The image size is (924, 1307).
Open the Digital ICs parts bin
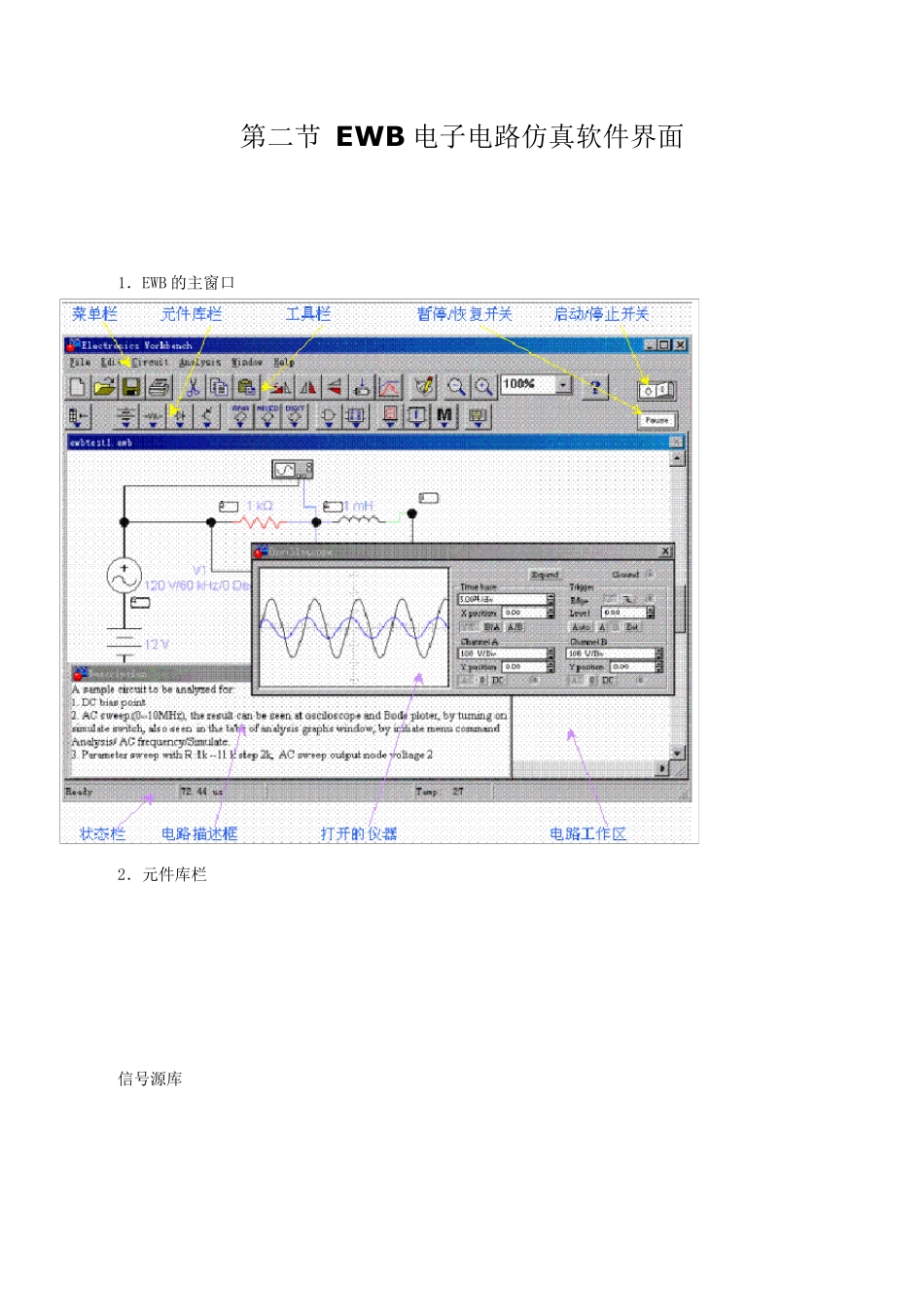click(x=295, y=416)
